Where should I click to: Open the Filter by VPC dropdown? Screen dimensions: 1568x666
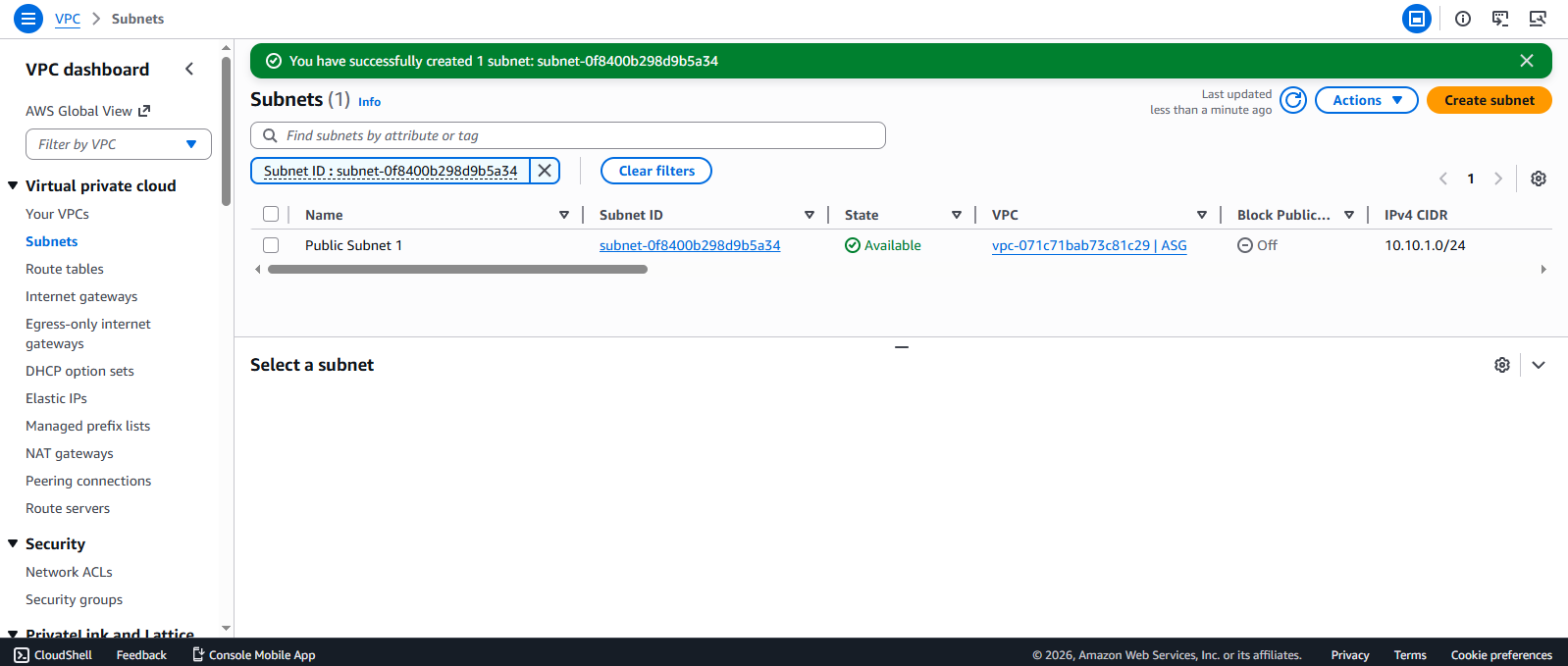119,144
